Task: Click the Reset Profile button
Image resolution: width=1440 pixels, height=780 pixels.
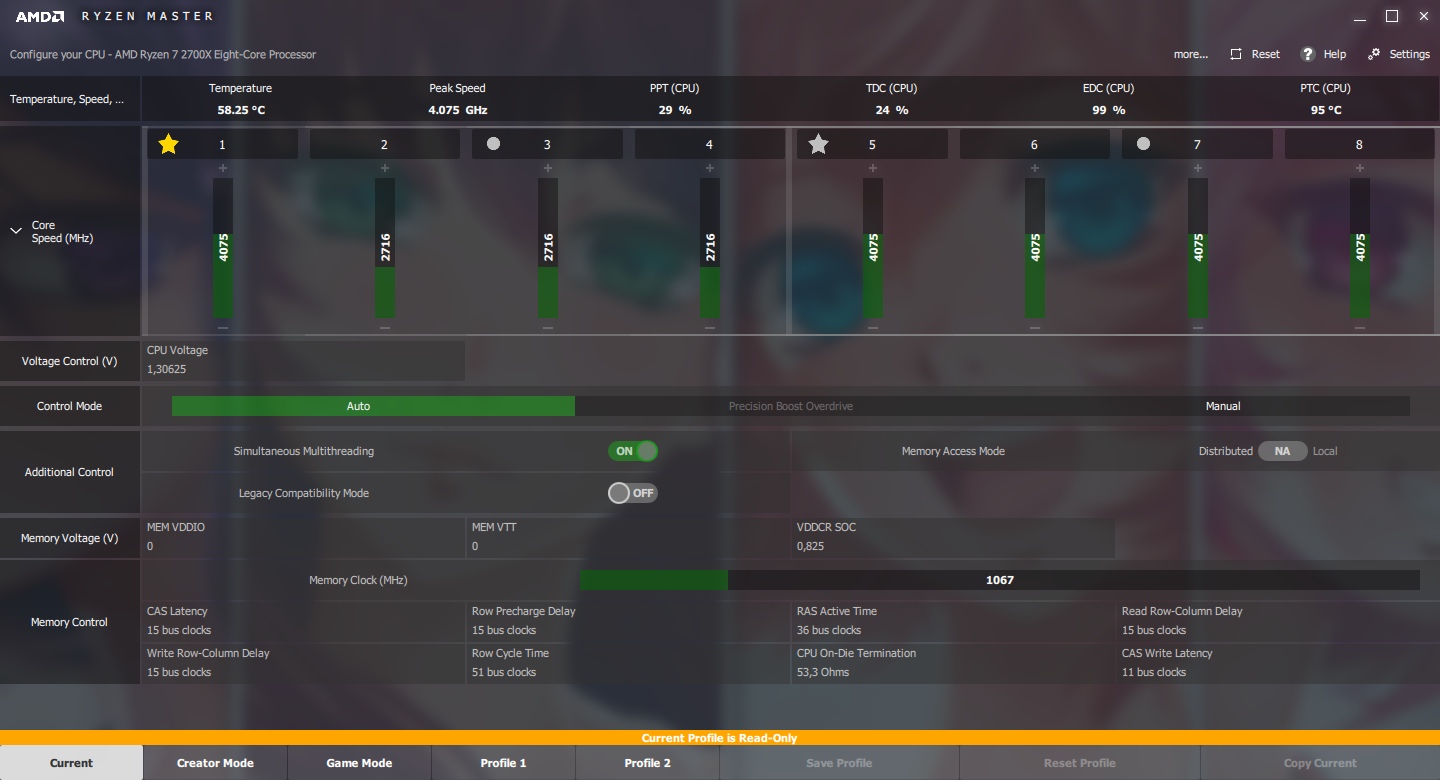Action: pos(1079,763)
